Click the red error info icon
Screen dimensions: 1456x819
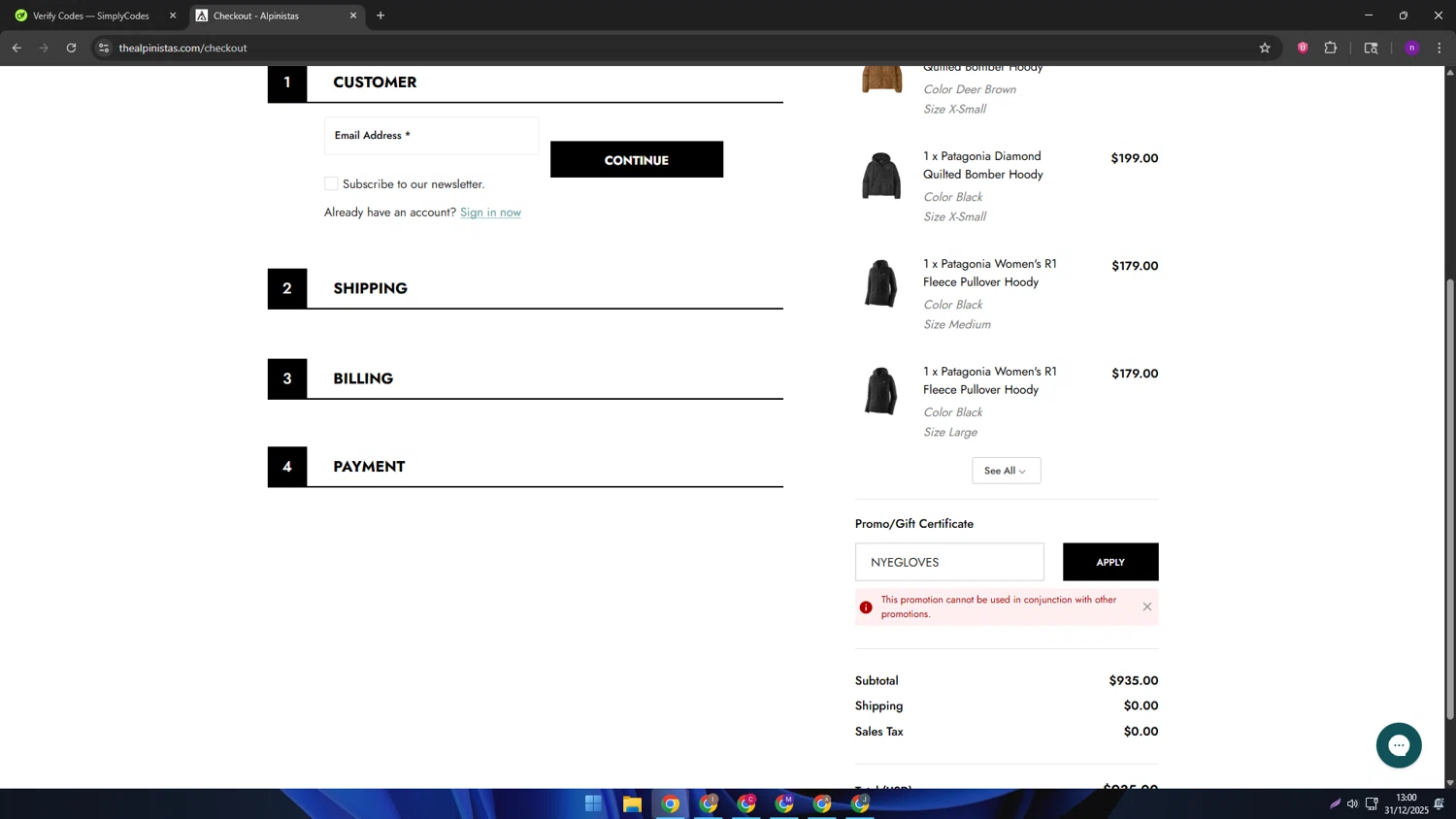[866, 607]
